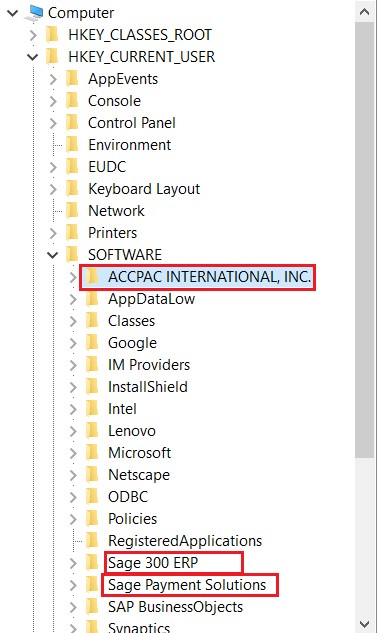Expand the Netscape key
The image size is (377, 633).
click(73, 475)
